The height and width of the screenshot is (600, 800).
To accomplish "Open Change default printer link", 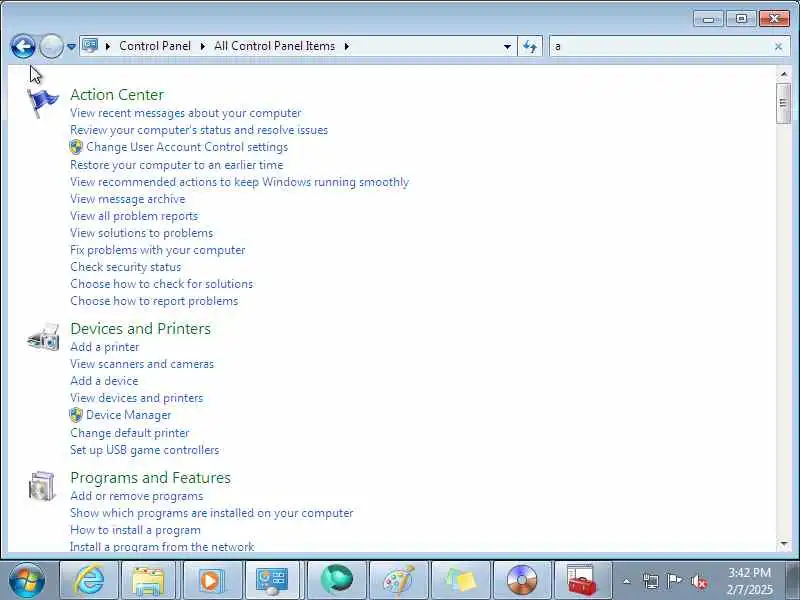I will point(130,433).
